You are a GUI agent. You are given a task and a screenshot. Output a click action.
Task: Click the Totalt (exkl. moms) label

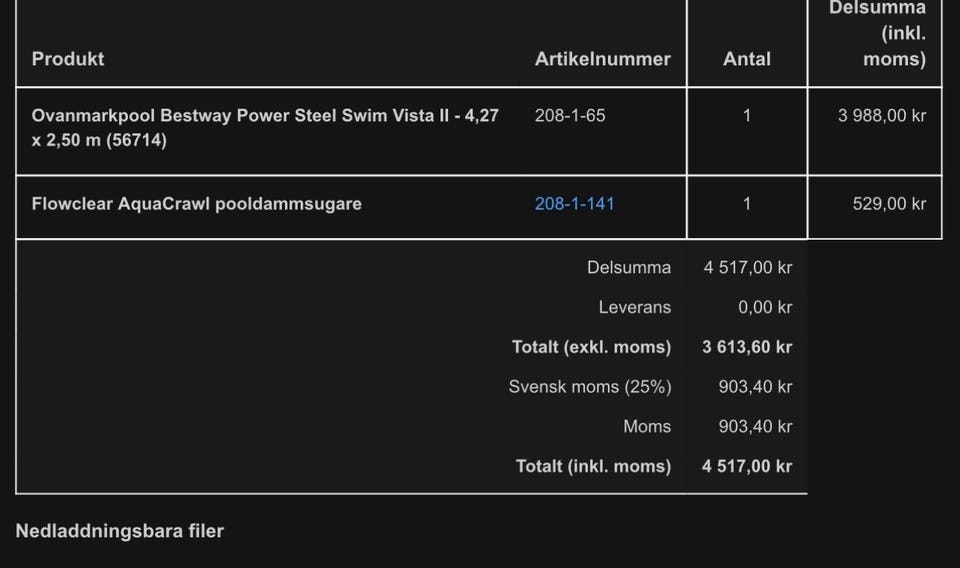tap(591, 347)
